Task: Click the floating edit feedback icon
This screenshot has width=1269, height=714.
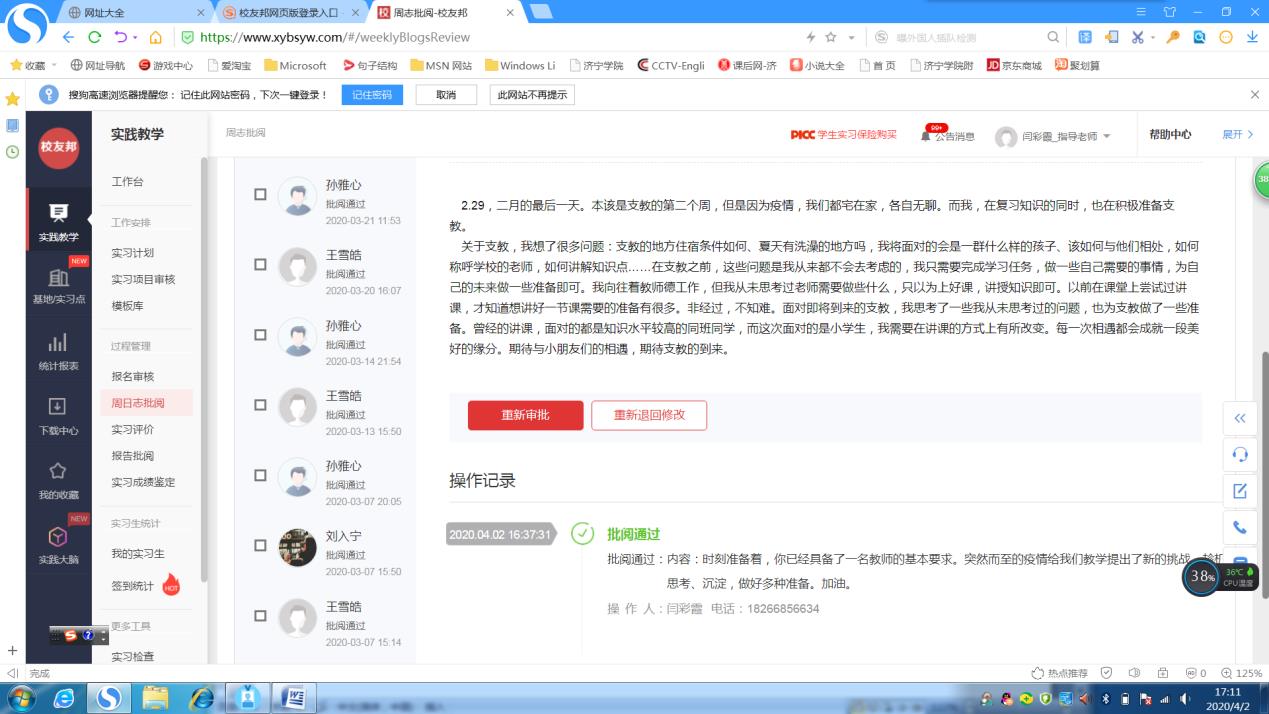Action: coord(1240,491)
